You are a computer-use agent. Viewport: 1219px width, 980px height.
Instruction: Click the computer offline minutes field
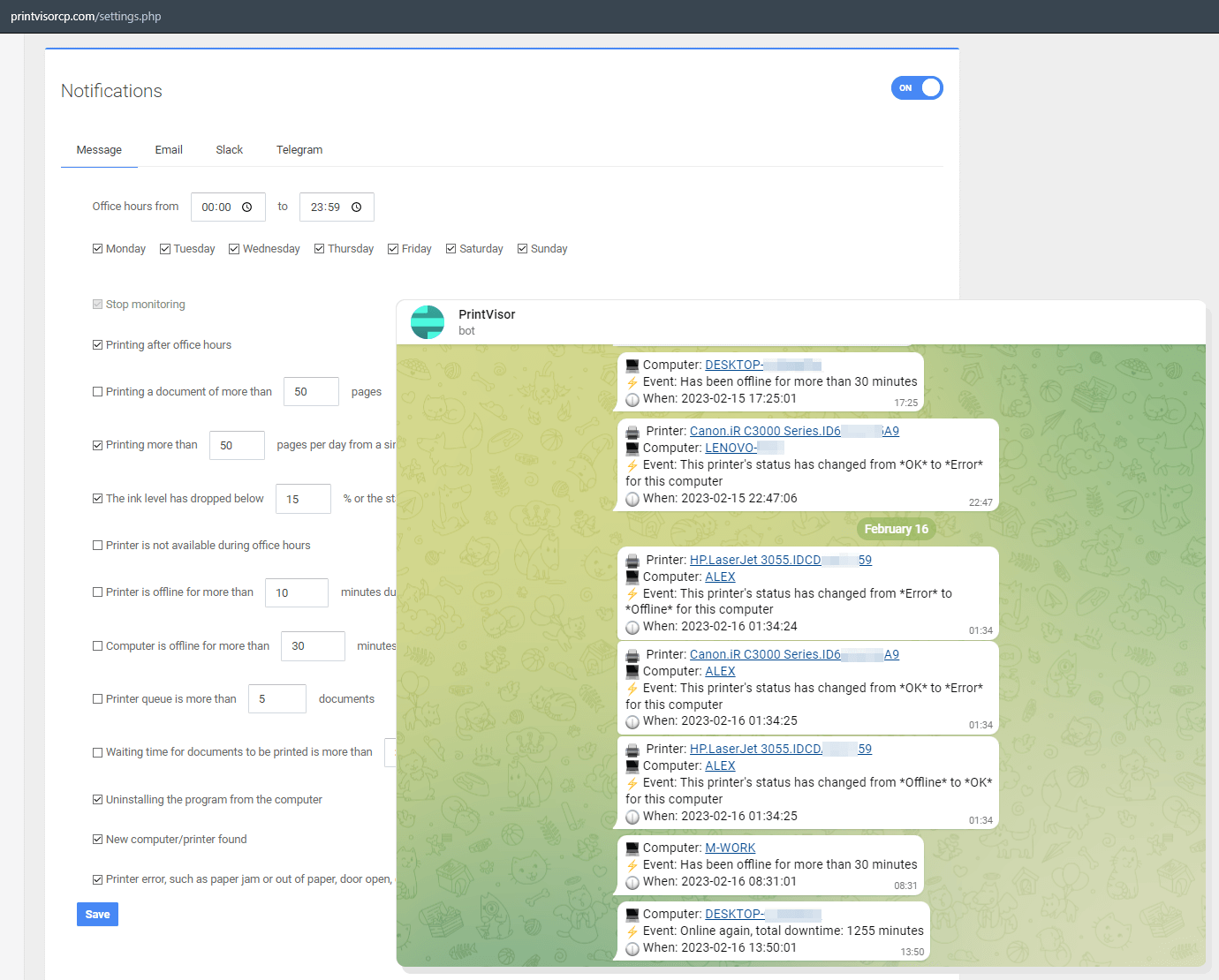(x=313, y=646)
